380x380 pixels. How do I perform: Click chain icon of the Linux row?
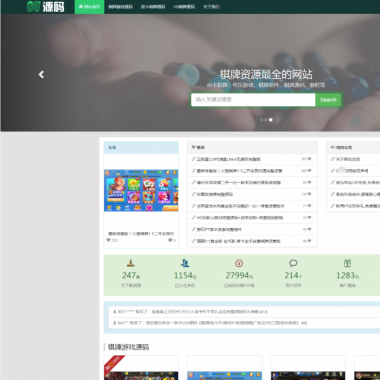[193, 159]
